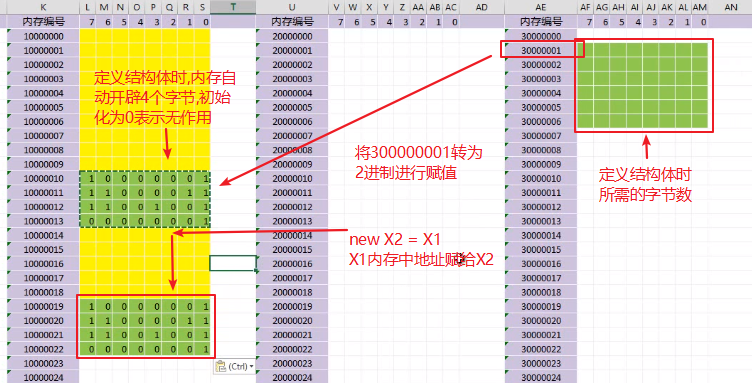Click the 内存编号 cell in column AE
The height and width of the screenshot is (383, 752).
[541, 22]
